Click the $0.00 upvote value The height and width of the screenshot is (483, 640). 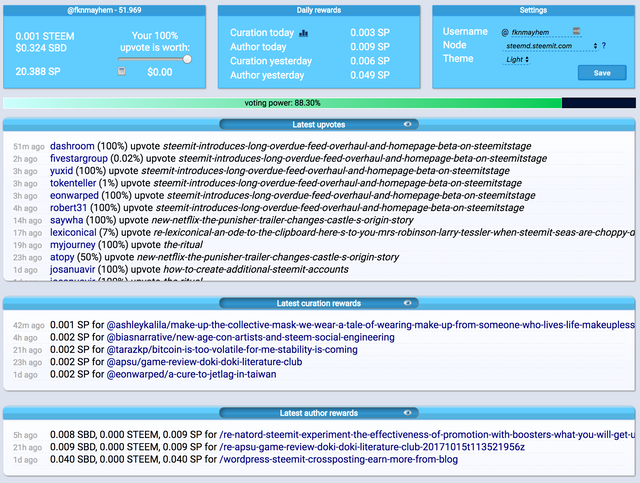160,72
